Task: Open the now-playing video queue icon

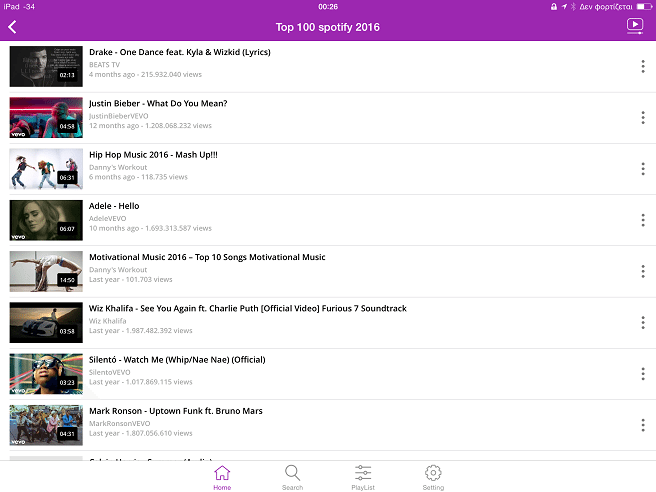Action: coord(635,26)
